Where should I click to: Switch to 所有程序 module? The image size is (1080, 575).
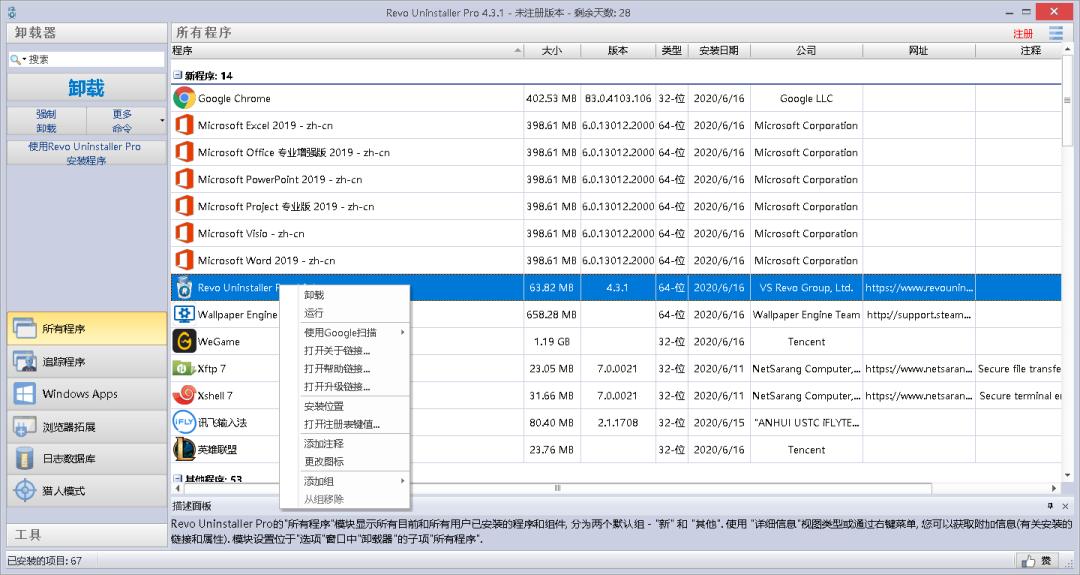coord(87,328)
